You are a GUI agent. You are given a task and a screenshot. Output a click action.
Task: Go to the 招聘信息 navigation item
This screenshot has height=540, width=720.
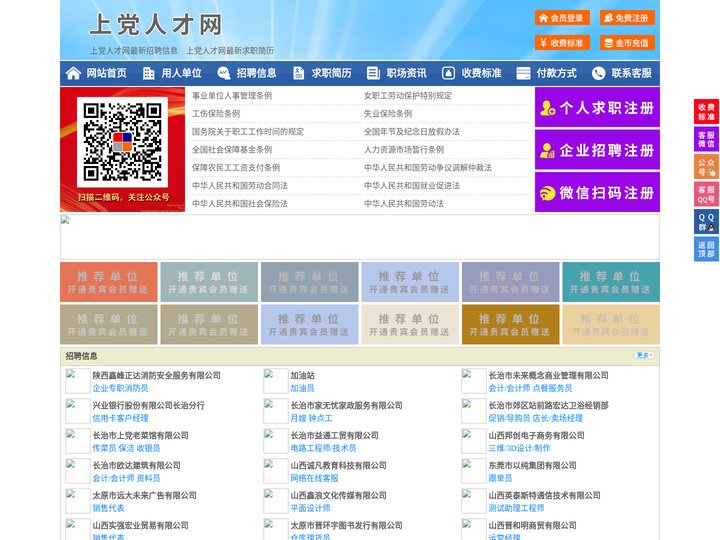256,73
